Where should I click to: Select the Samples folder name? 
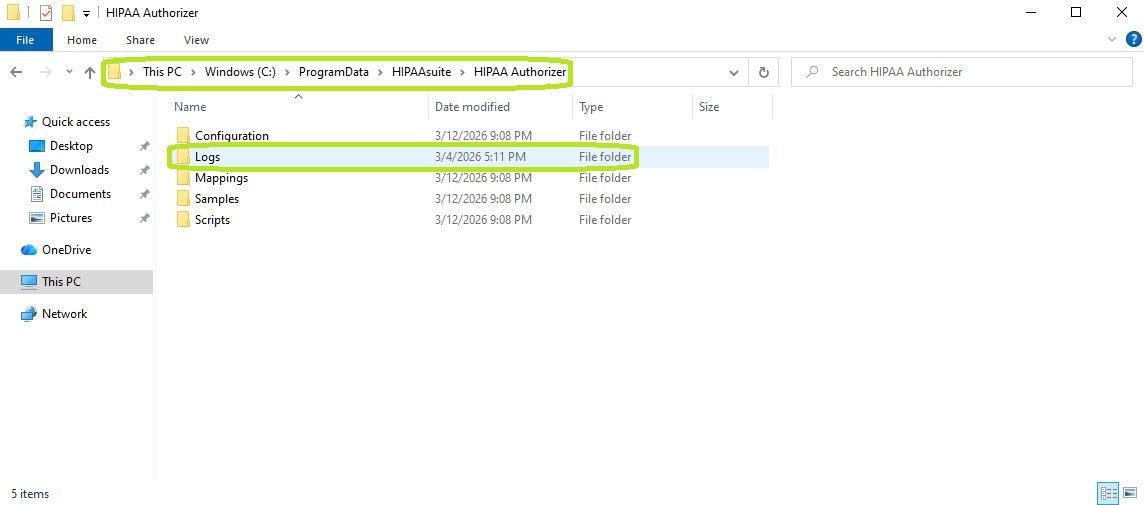pos(217,198)
